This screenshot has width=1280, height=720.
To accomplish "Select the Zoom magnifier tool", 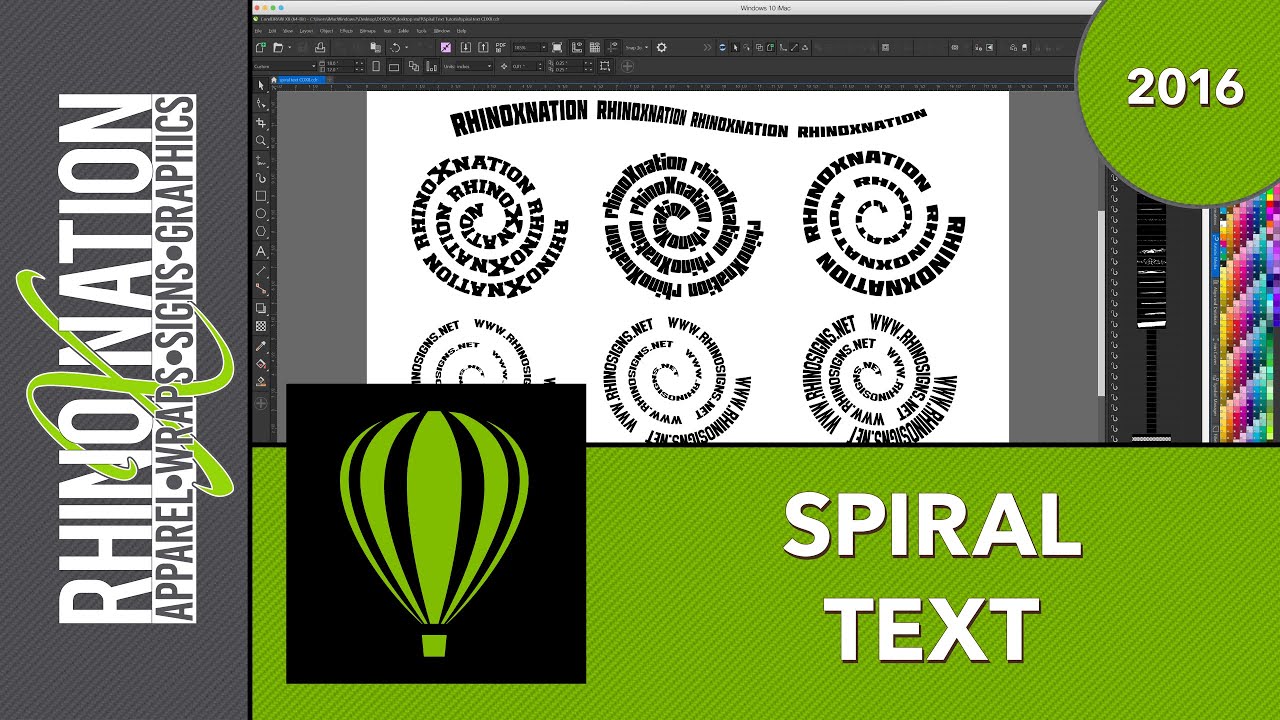I will (x=261, y=140).
